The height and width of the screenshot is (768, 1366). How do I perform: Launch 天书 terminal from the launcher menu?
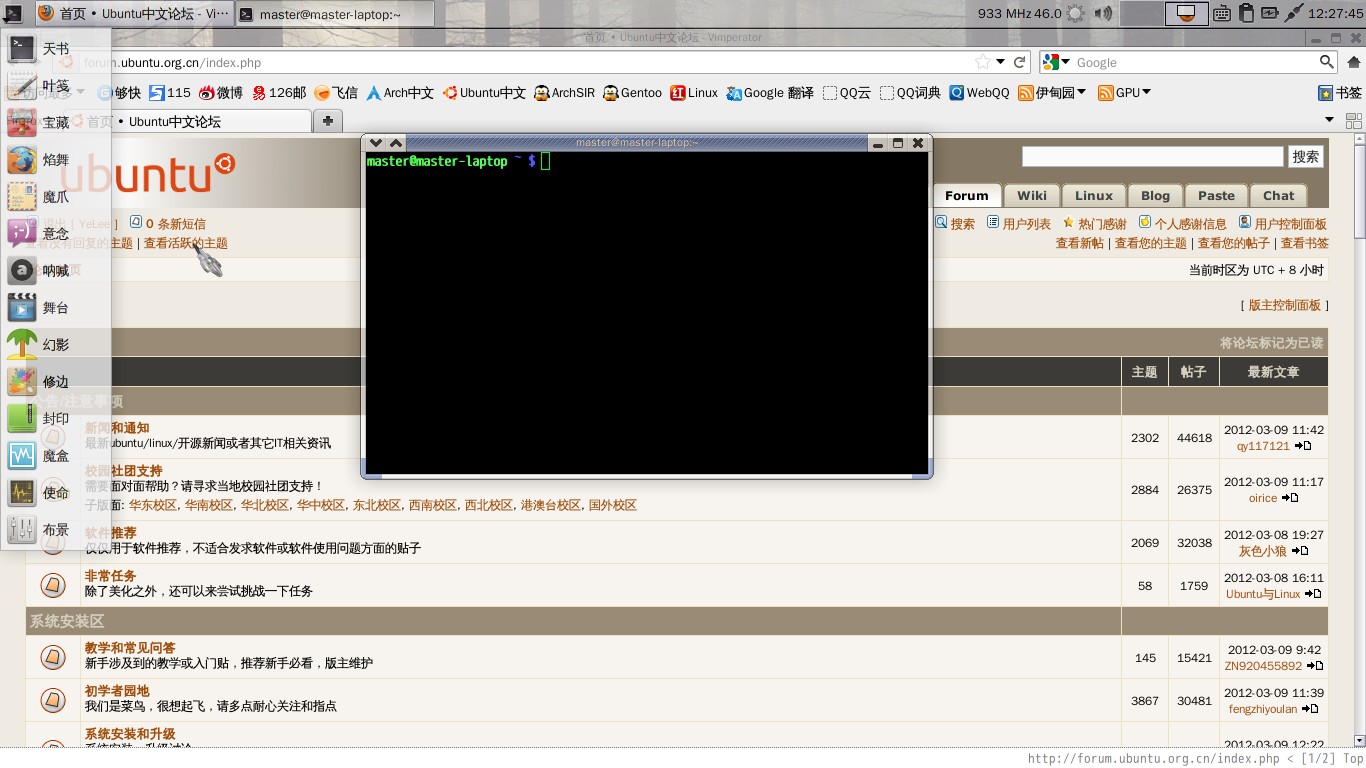(55, 48)
